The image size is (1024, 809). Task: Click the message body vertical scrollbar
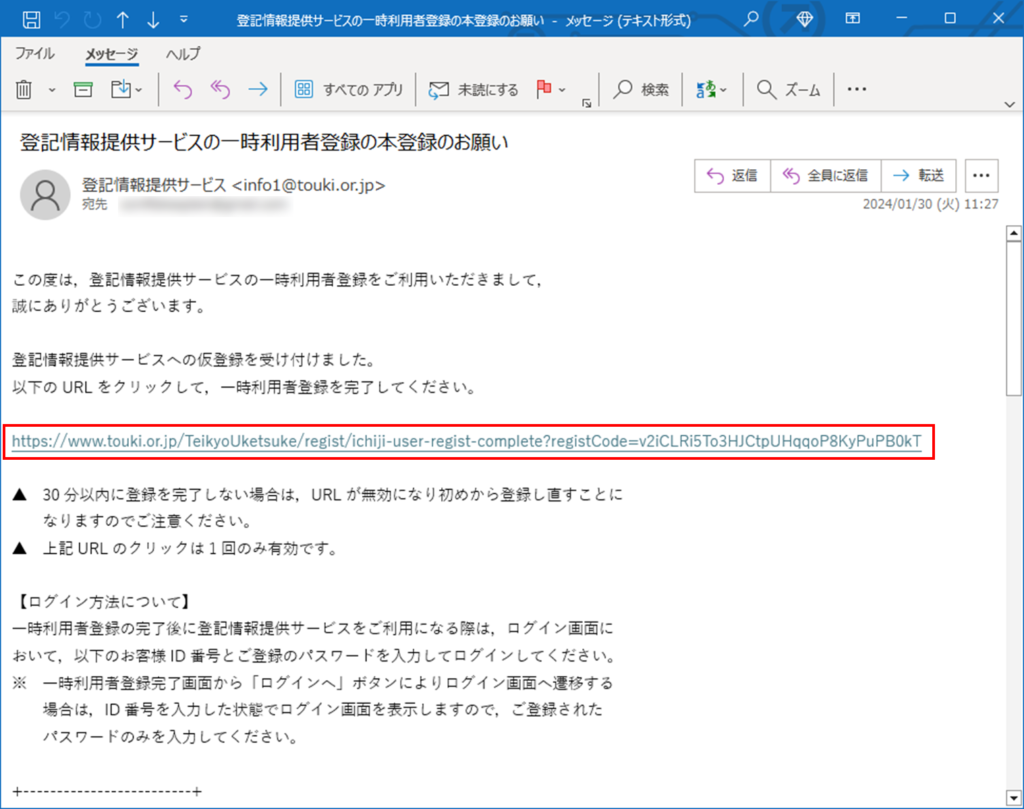(x=1010, y=500)
